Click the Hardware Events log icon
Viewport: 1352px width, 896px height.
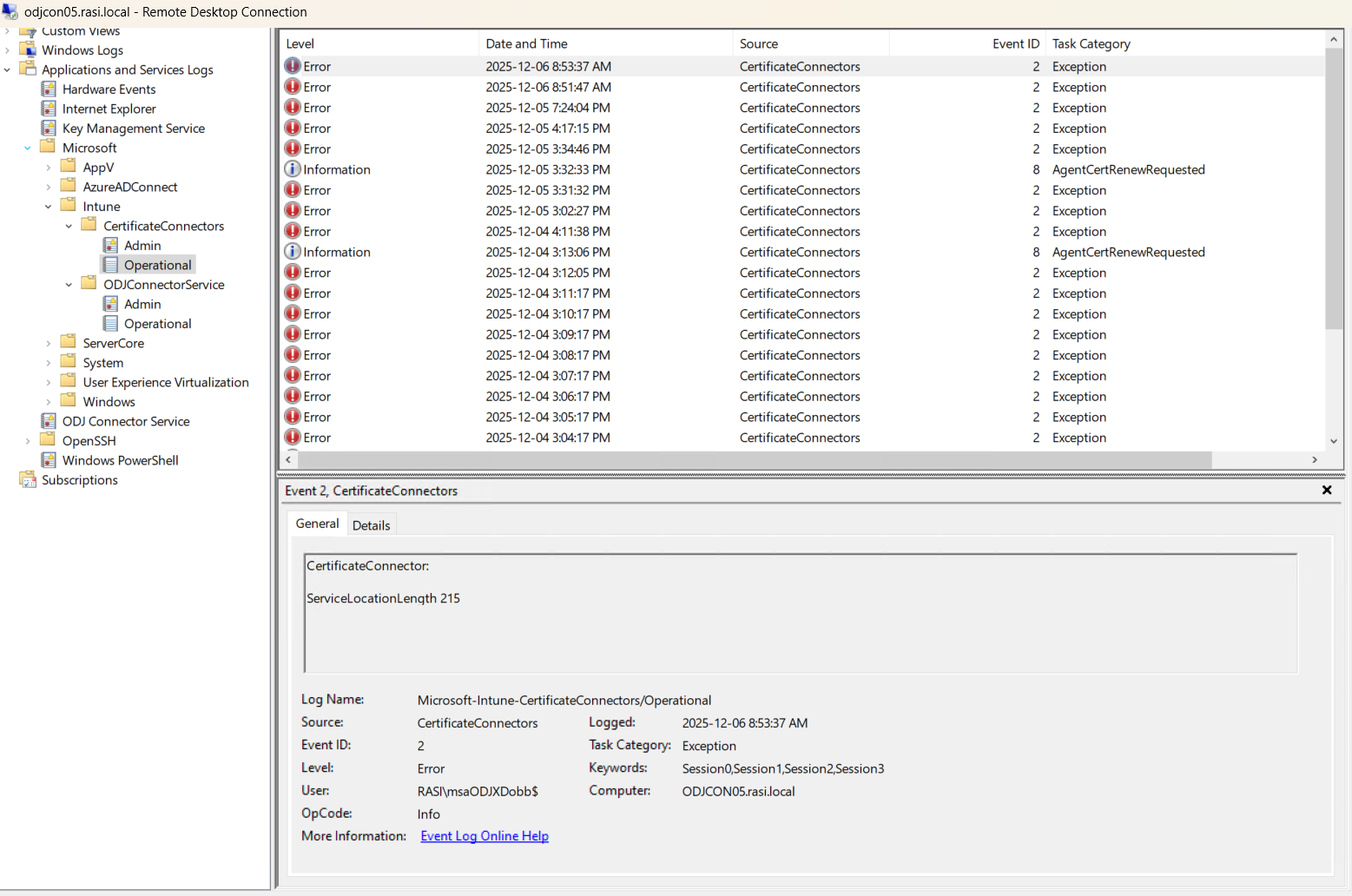49,89
